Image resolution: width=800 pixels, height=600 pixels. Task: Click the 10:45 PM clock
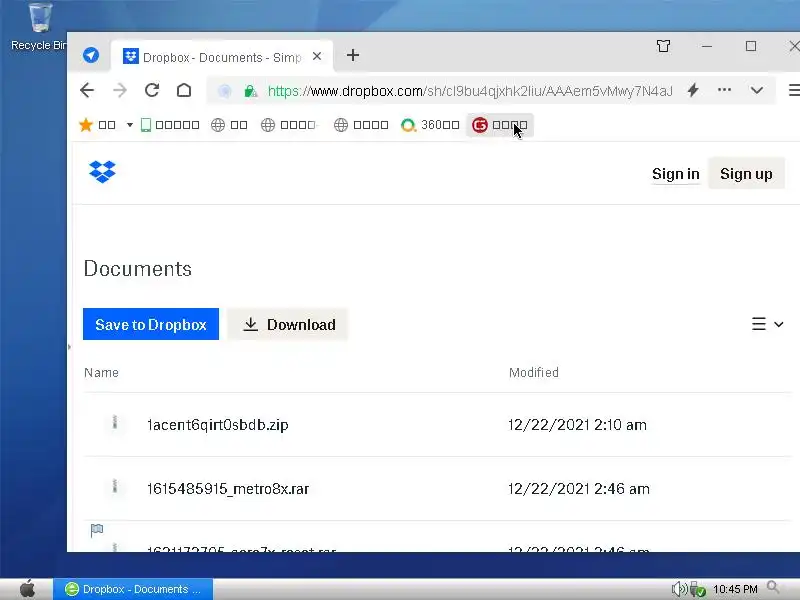click(735, 590)
